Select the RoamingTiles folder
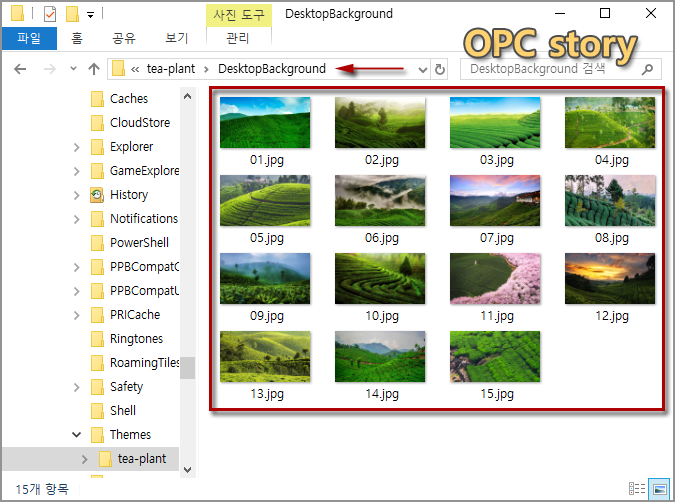Image resolution: width=675 pixels, height=502 pixels. pos(145,363)
